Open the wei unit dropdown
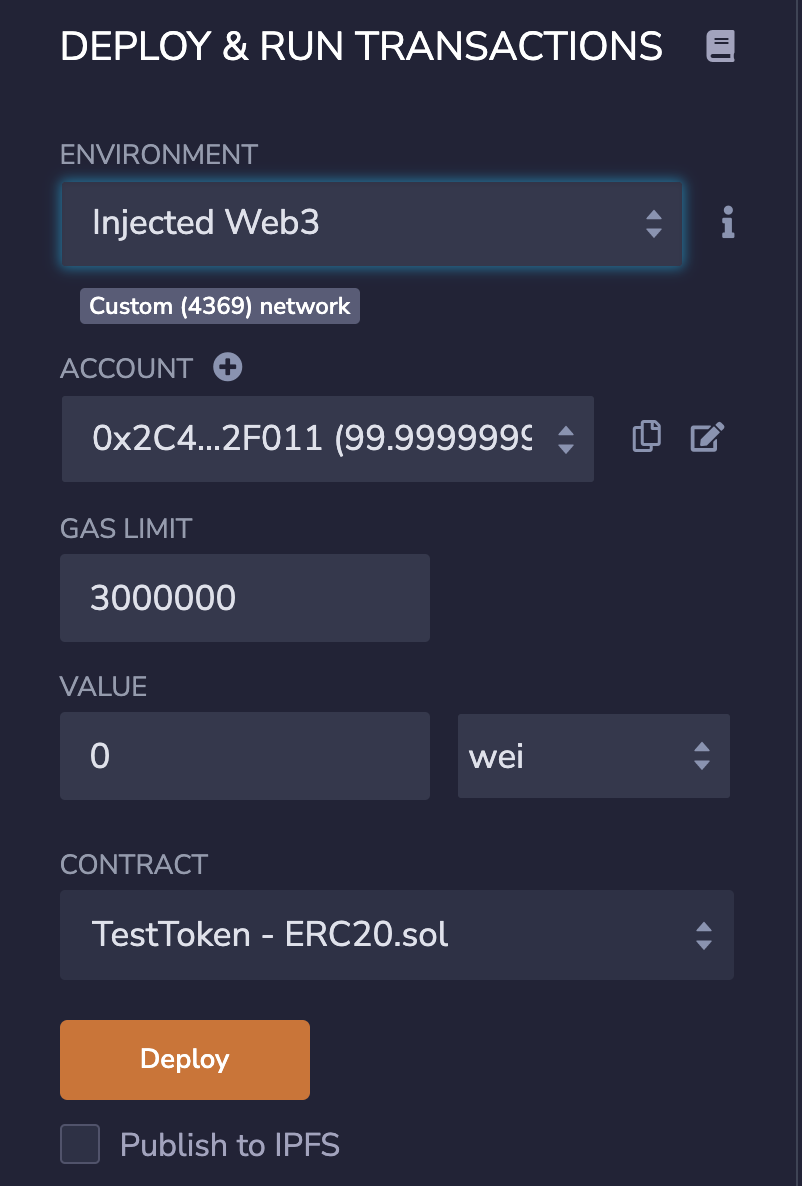Viewport: 802px width, 1186px height. pyautogui.click(x=593, y=756)
